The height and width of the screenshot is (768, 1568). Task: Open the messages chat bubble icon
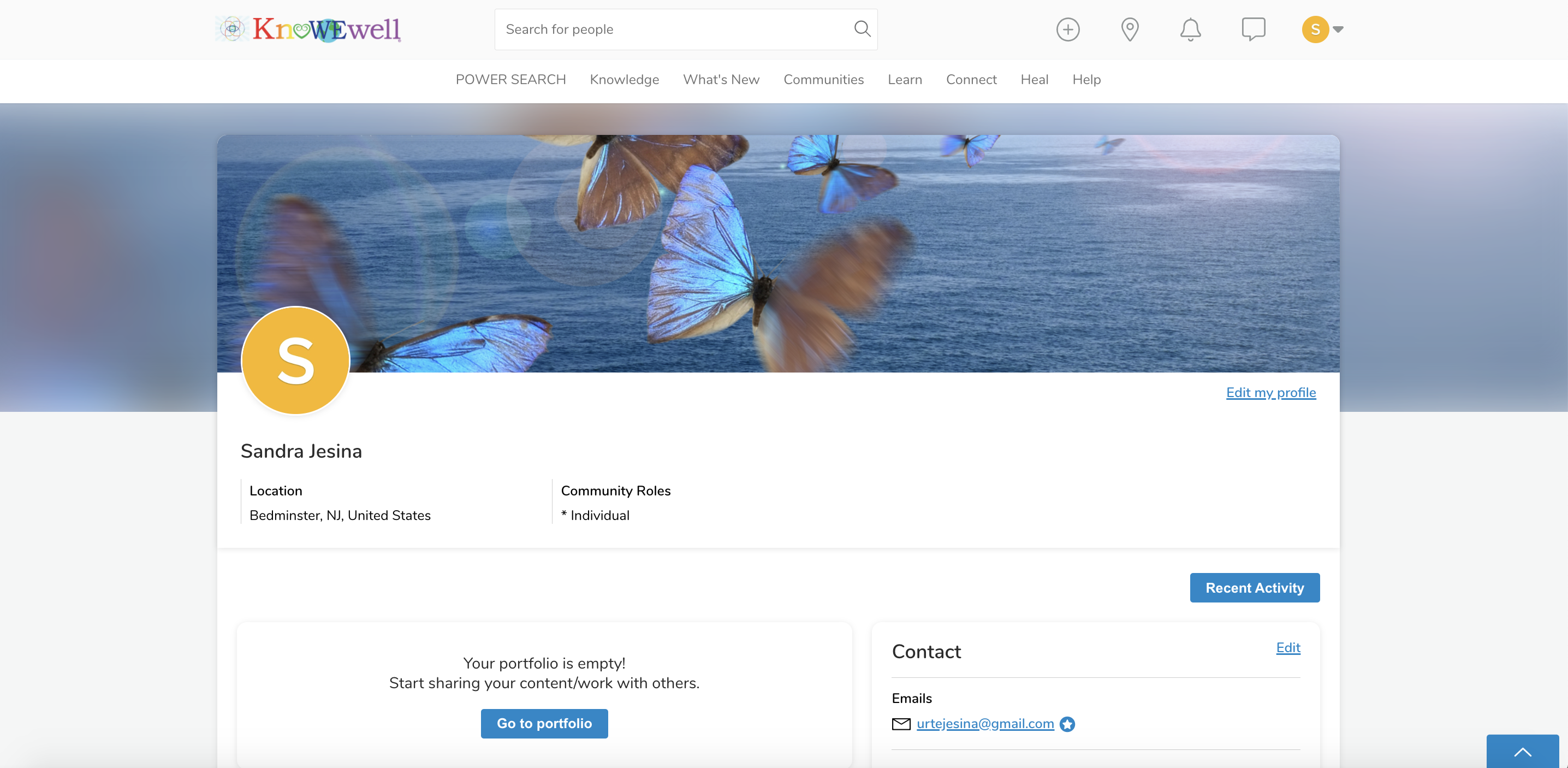pyautogui.click(x=1254, y=29)
